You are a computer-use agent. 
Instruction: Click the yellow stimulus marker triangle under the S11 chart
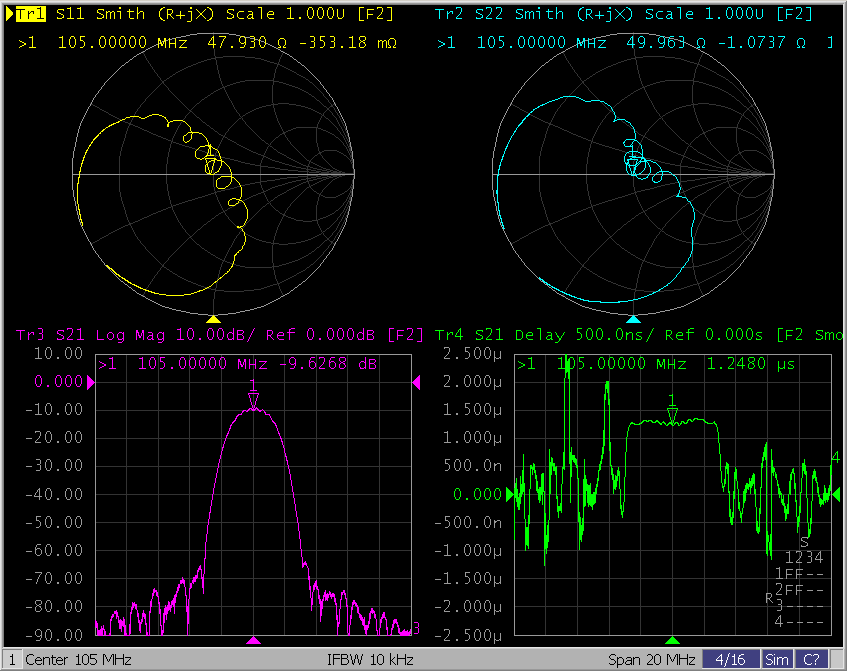[x=212, y=318]
